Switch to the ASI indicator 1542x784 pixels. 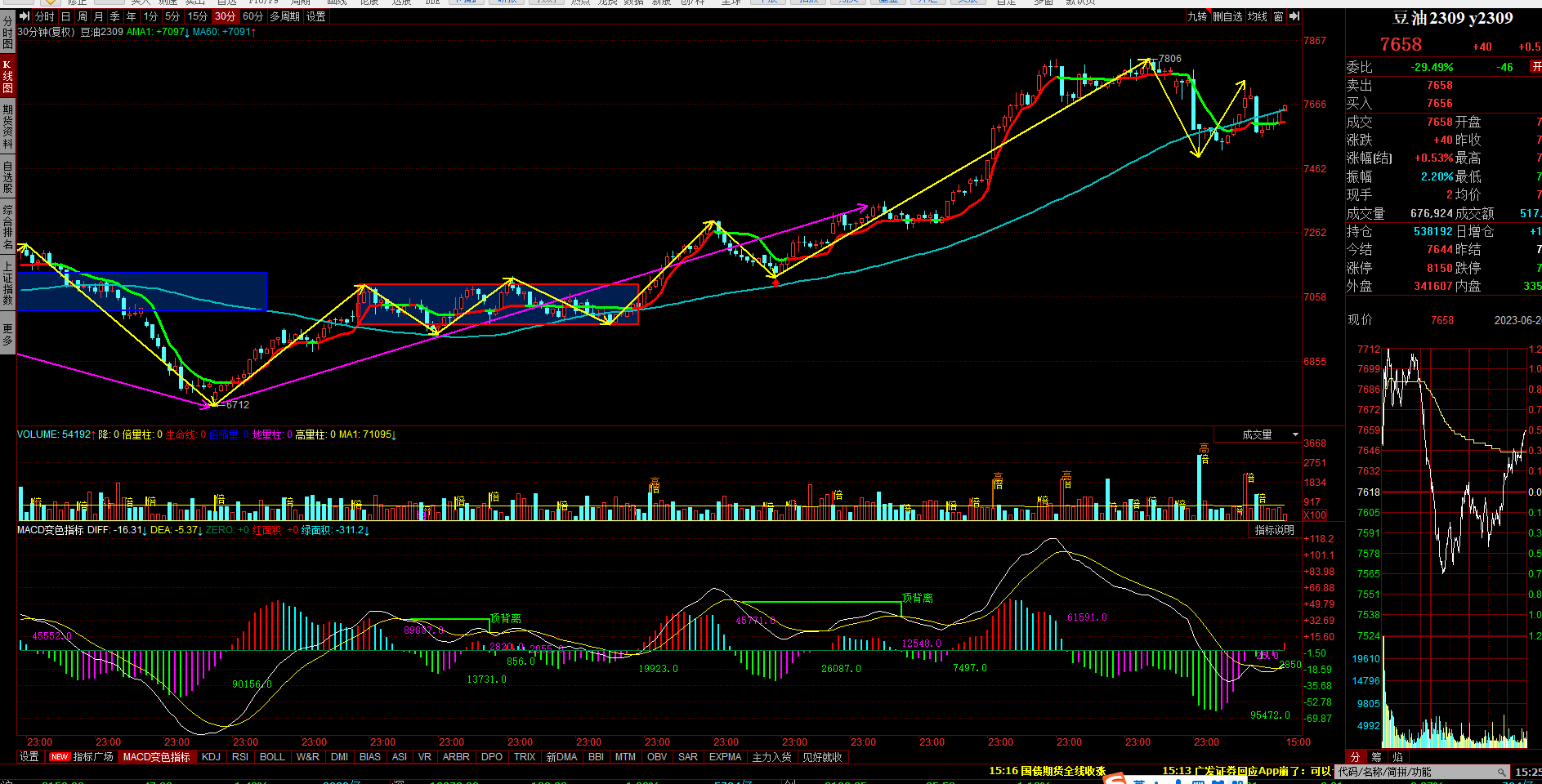pyautogui.click(x=400, y=757)
